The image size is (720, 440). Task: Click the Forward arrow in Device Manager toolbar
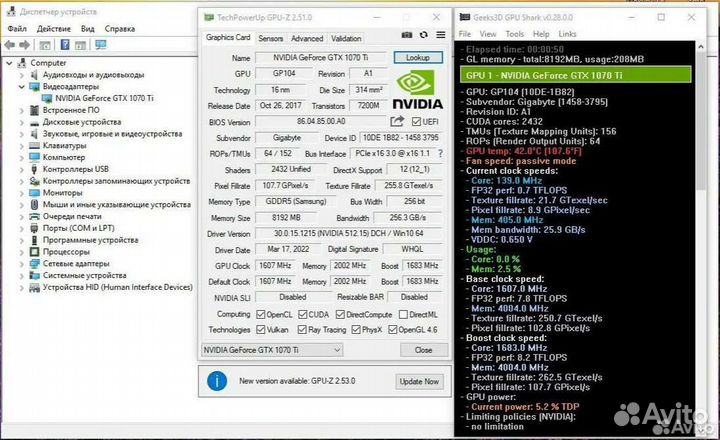(24, 45)
